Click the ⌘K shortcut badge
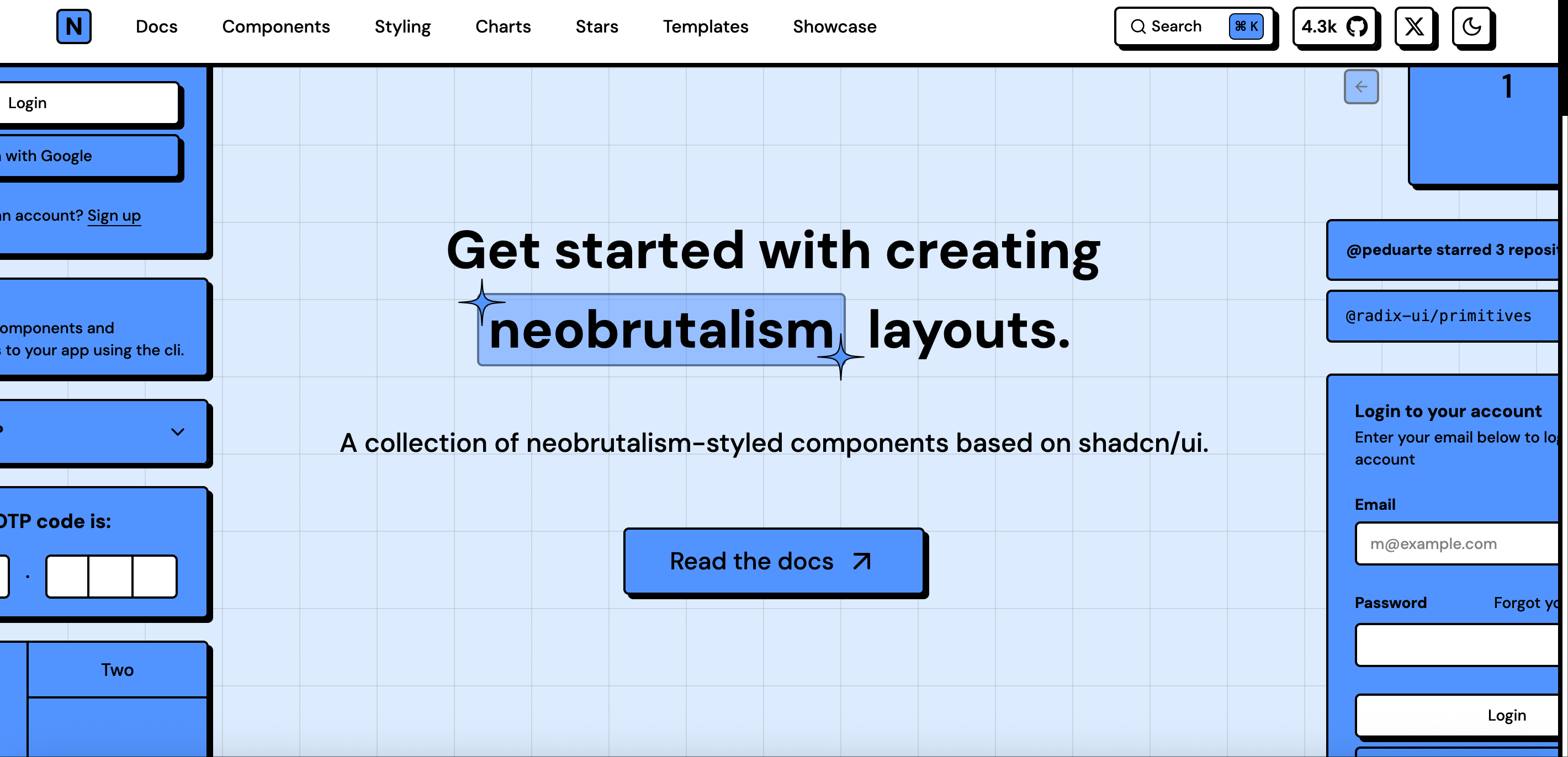Viewport: 1568px width, 757px height. (x=1246, y=27)
